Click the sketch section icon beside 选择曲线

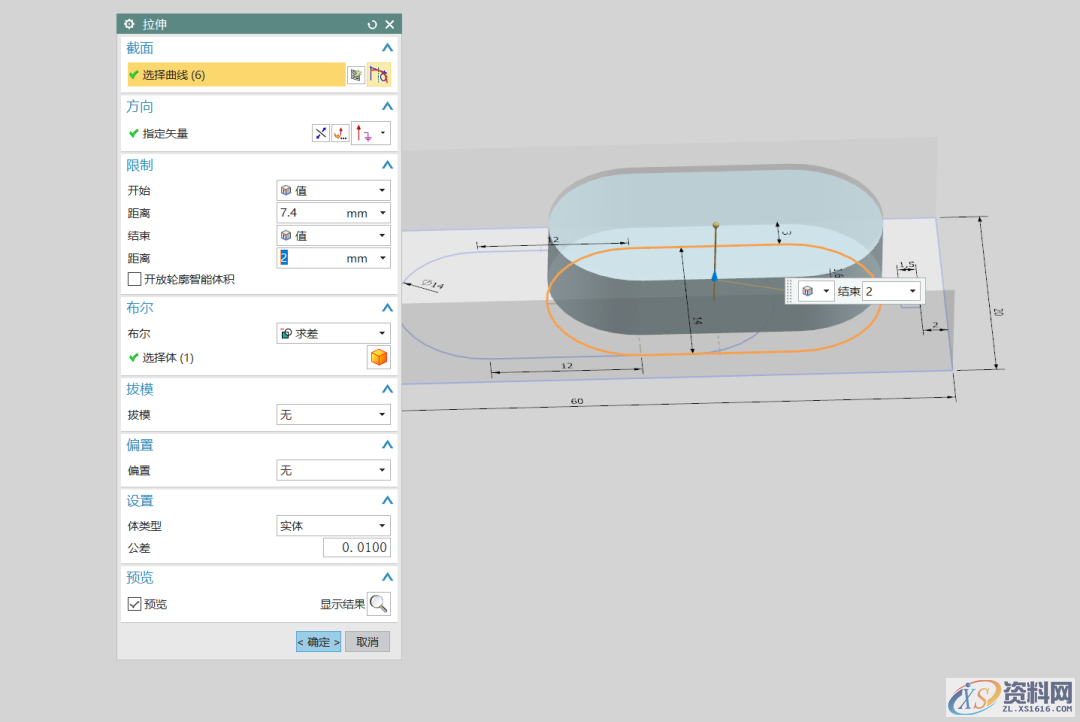tap(355, 75)
